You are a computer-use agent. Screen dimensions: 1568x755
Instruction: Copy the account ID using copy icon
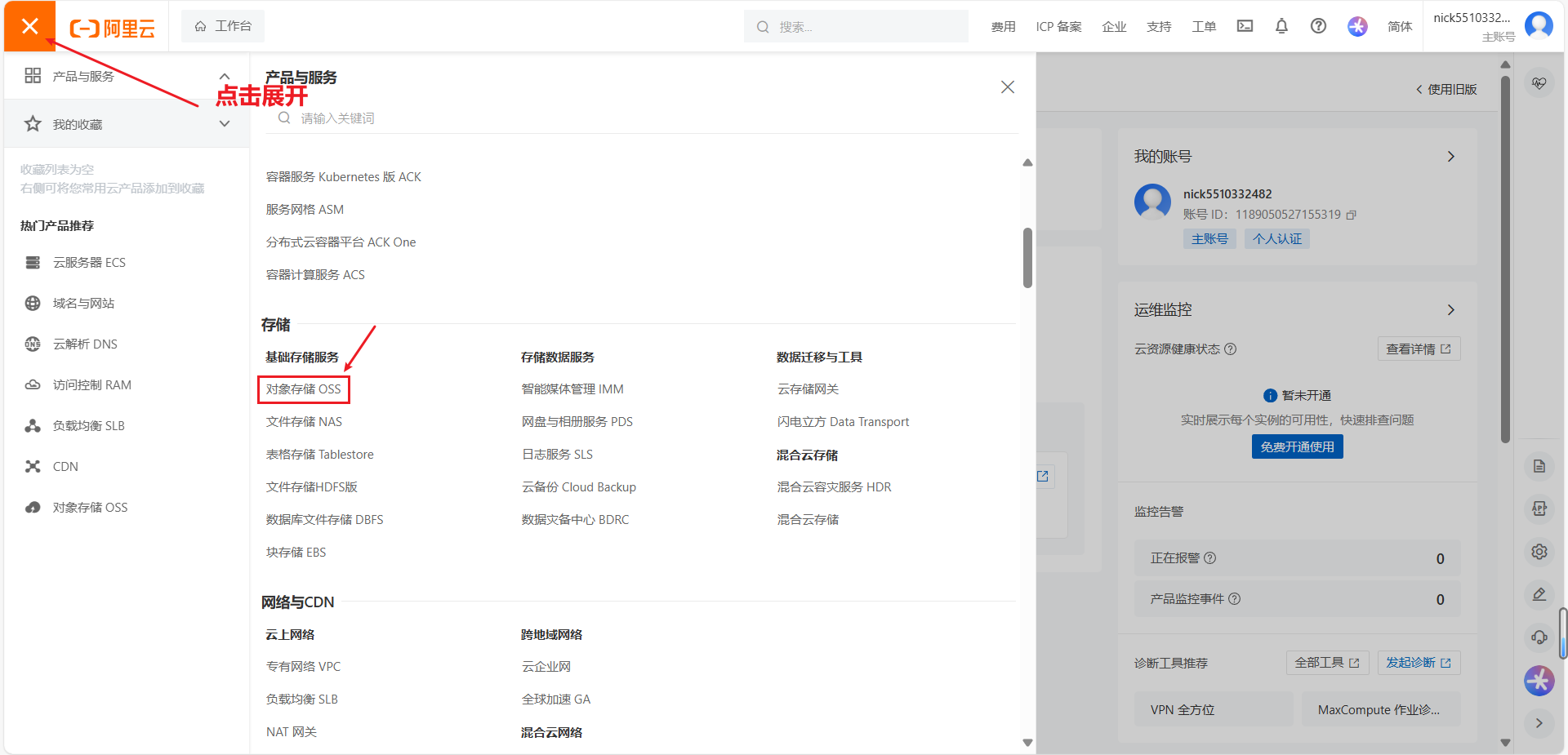(1352, 215)
